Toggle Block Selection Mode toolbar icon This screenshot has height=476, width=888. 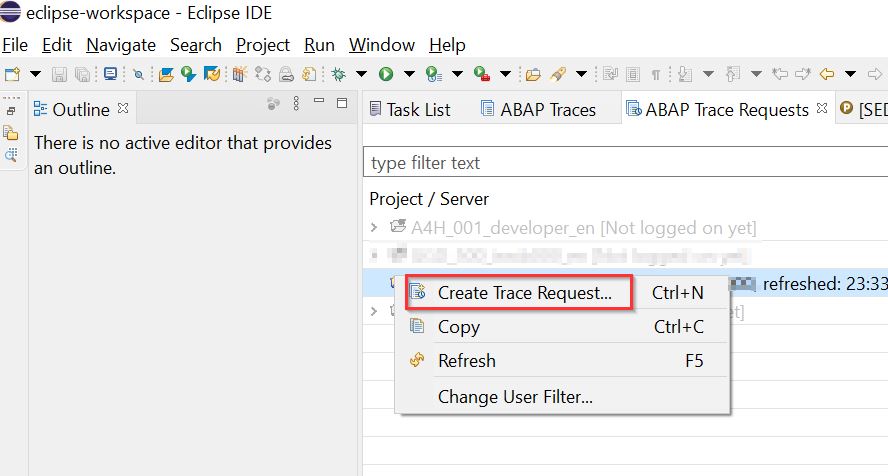[633, 74]
